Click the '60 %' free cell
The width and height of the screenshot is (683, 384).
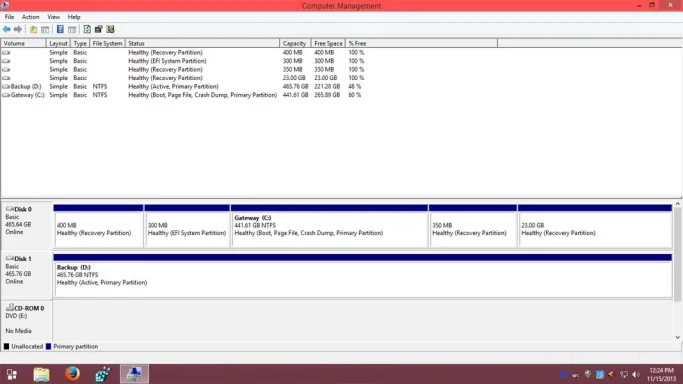click(355, 95)
